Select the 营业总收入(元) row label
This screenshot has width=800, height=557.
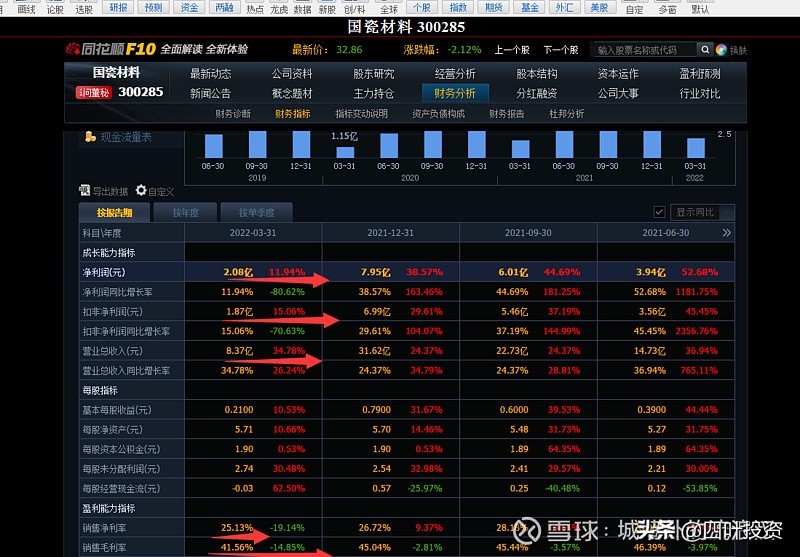(x=112, y=351)
